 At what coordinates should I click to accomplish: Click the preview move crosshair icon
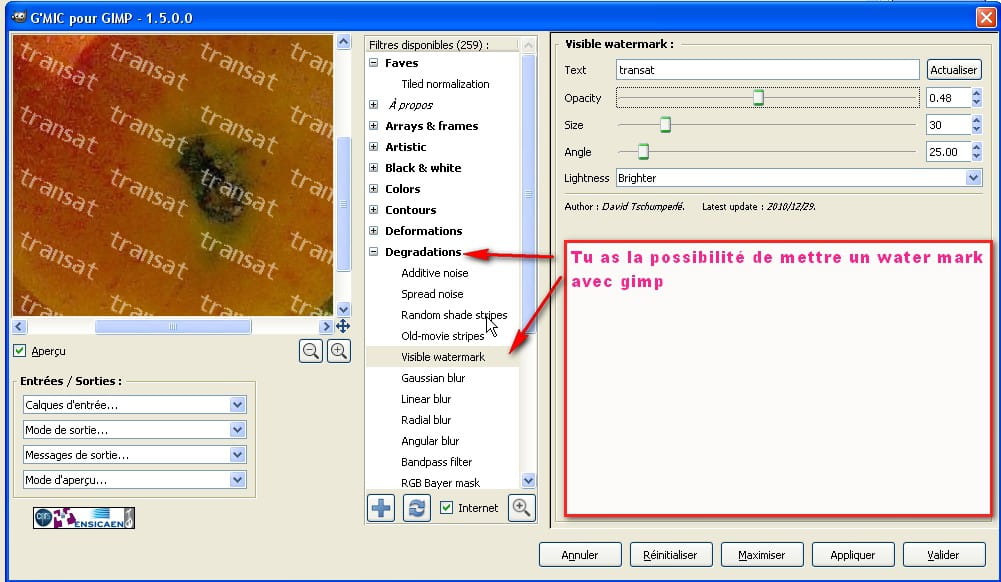pyautogui.click(x=343, y=326)
